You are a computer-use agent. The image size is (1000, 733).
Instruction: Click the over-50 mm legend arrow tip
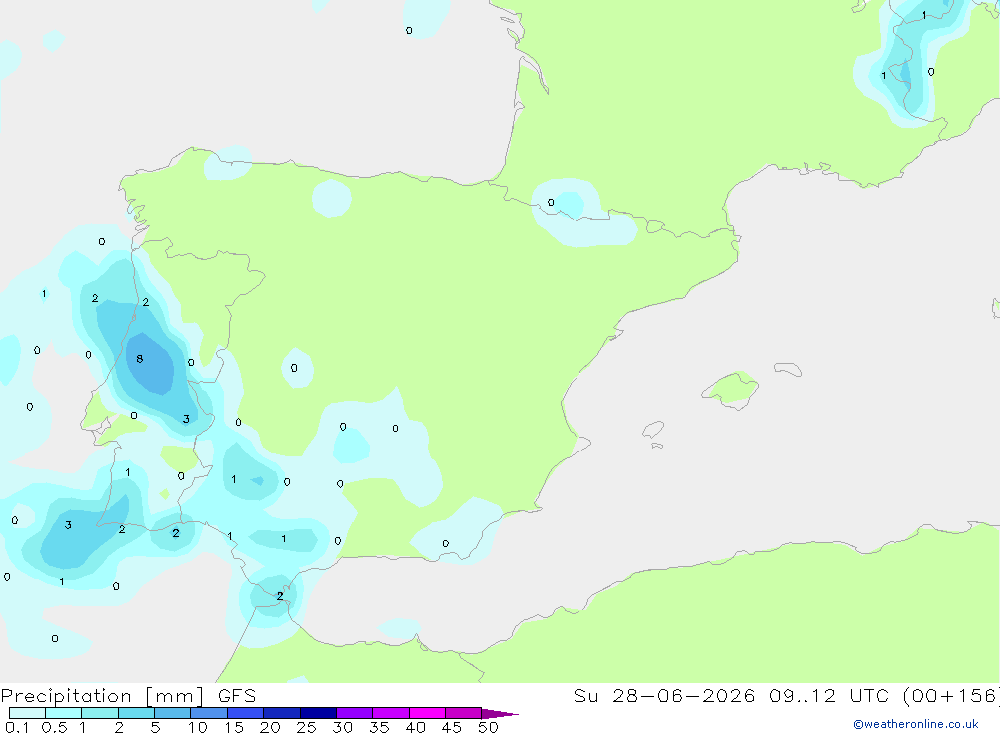coord(500,714)
